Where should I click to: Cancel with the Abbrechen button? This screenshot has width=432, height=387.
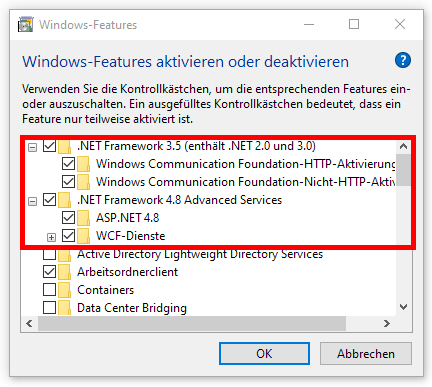[x=366, y=354]
